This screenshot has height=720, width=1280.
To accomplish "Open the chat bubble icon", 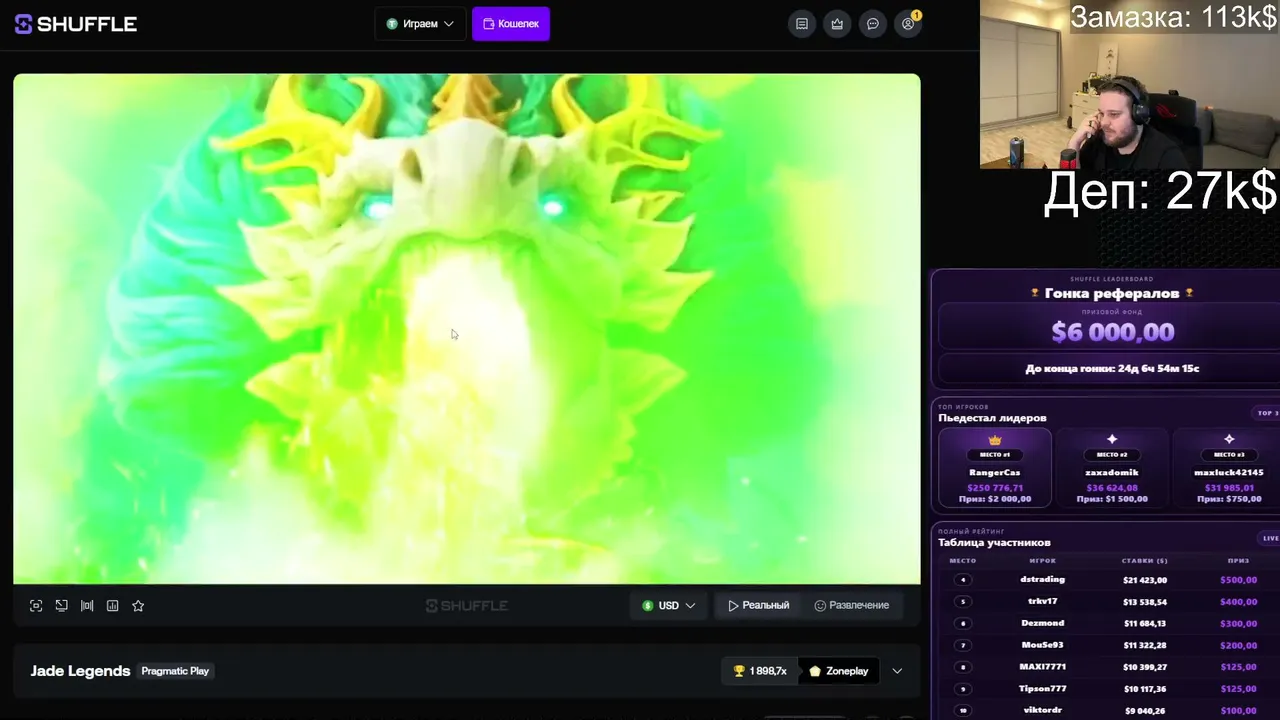I will click(873, 24).
